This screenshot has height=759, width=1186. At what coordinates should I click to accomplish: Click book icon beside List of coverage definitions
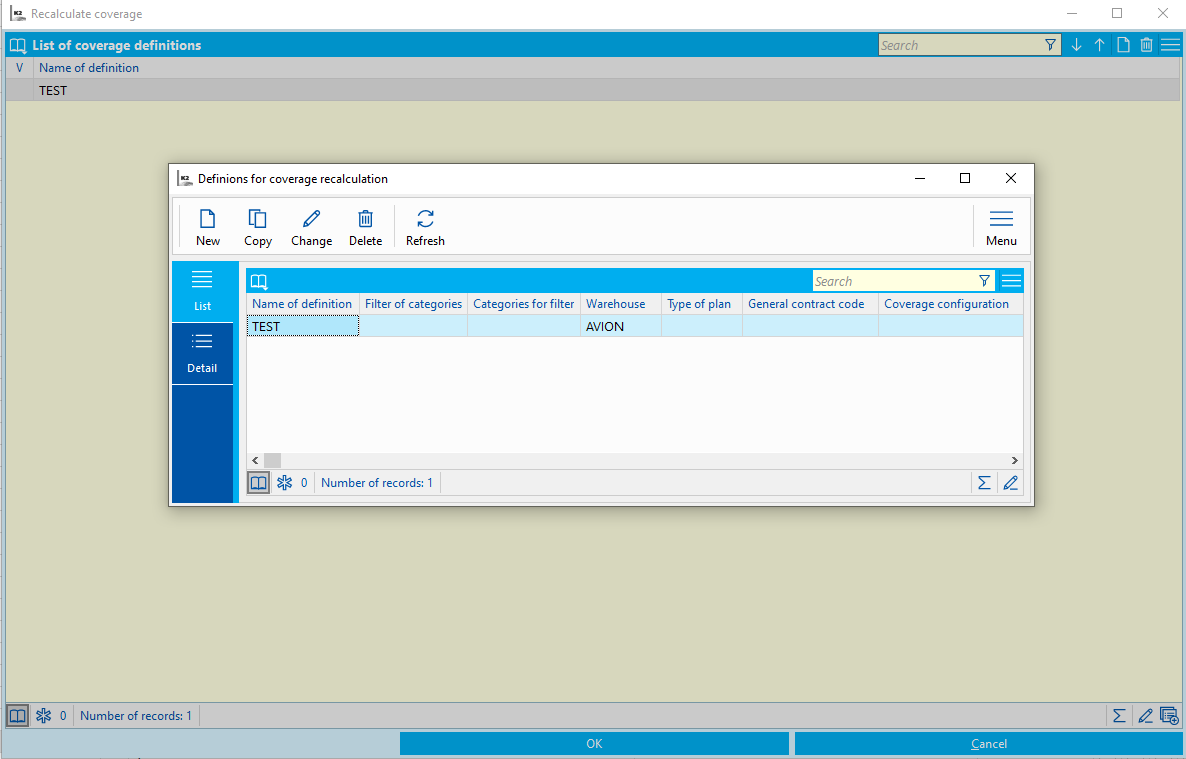pyautogui.click(x=18, y=45)
